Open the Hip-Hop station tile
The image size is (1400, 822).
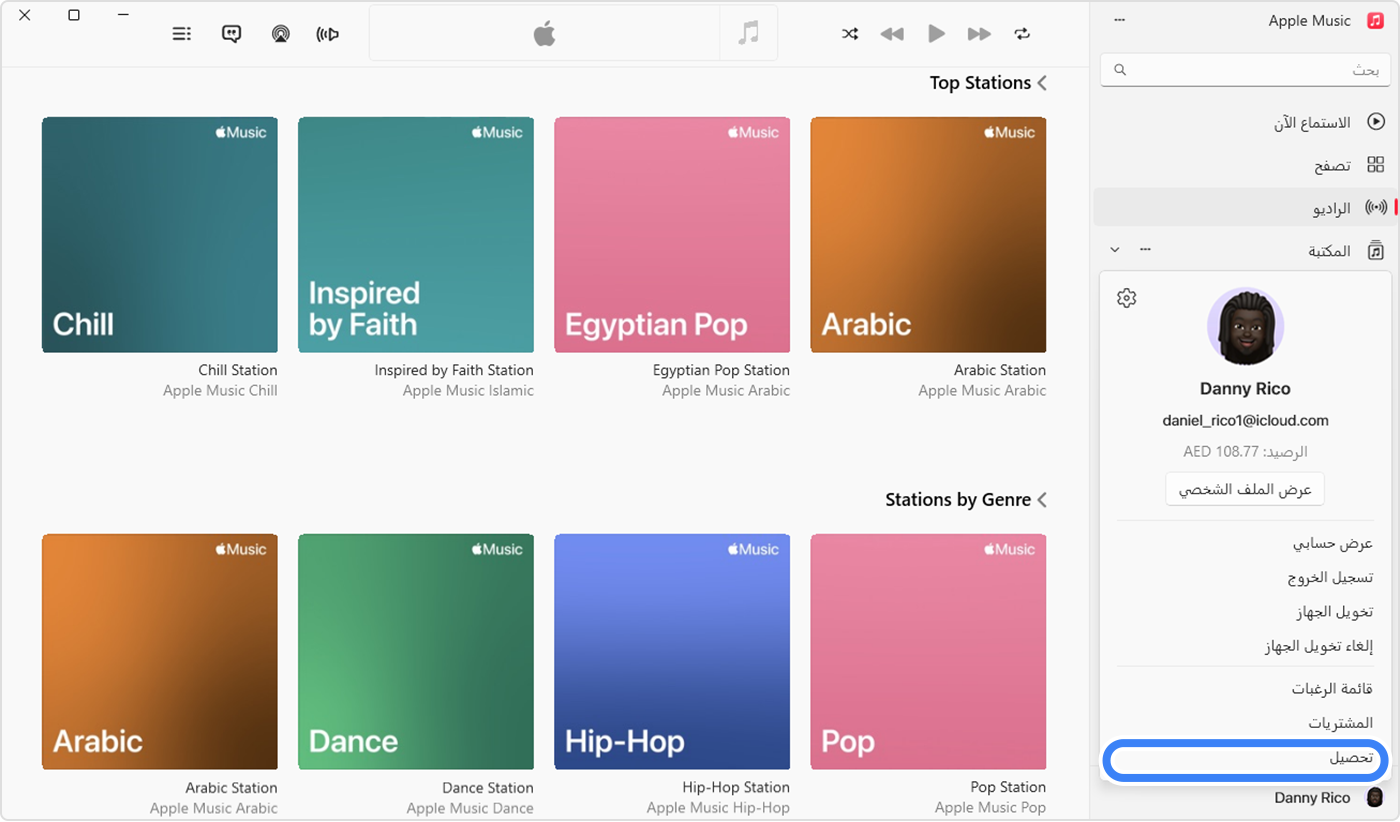tap(672, 652)
